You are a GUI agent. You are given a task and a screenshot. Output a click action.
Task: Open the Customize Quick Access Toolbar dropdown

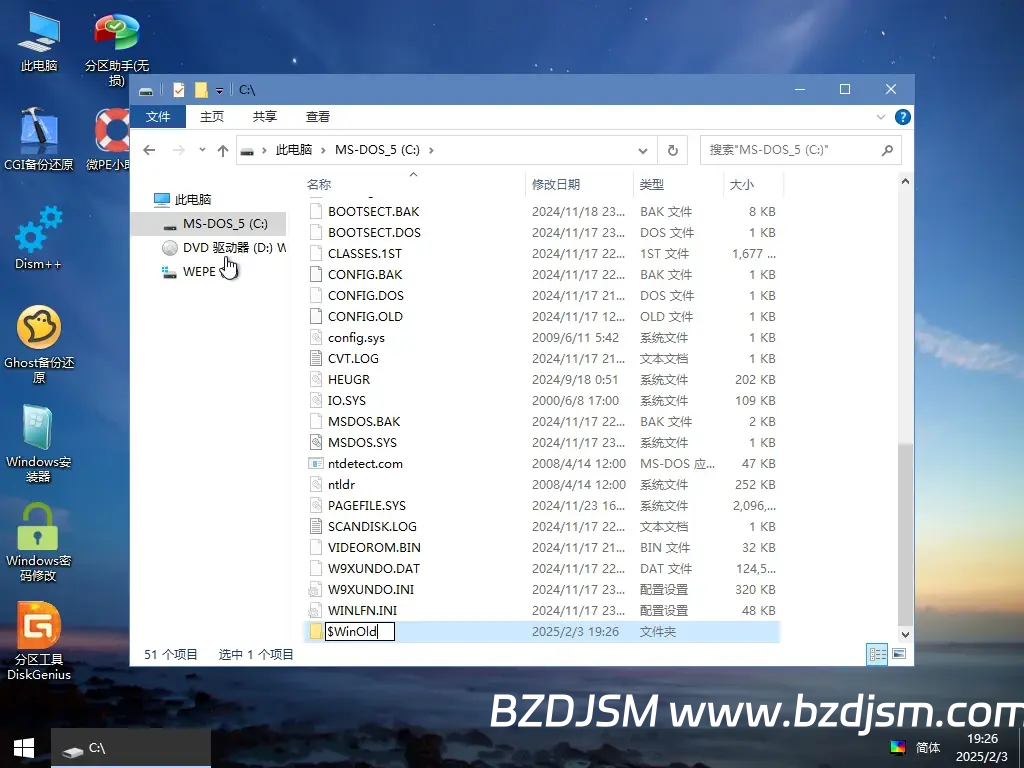[219, 90]
